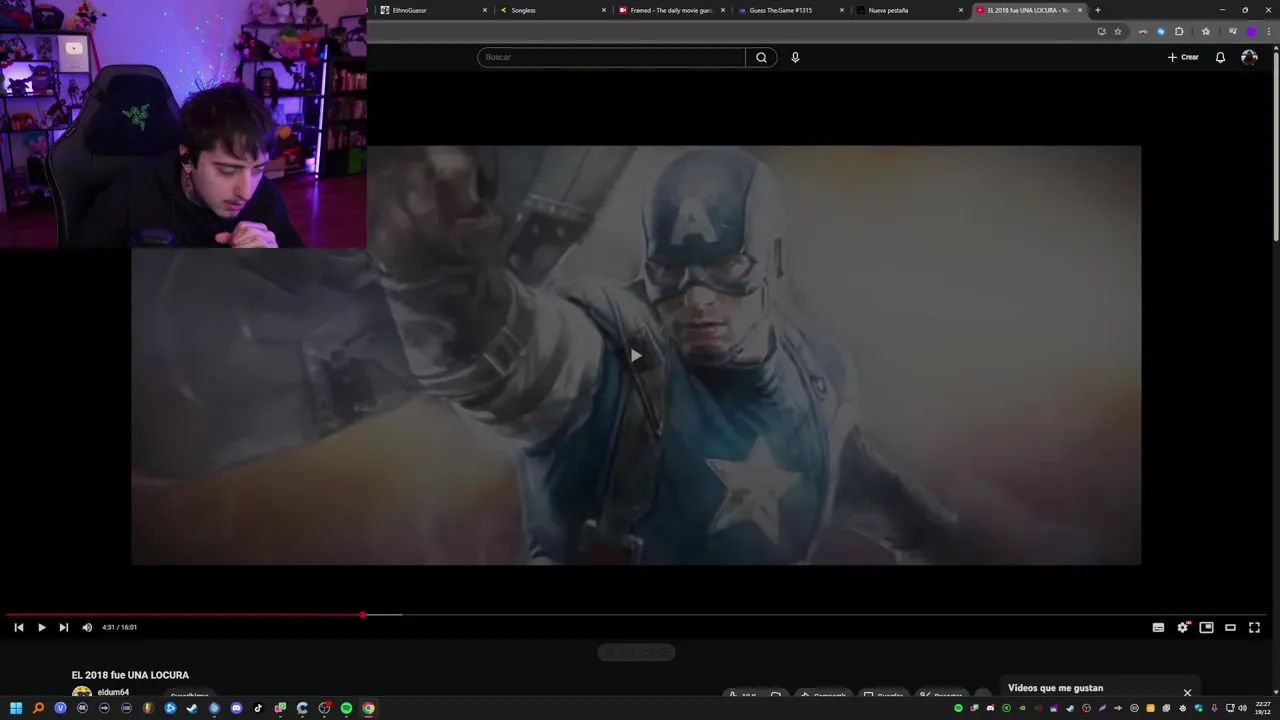Open Spotify from the taskbar

pos(346,708)
